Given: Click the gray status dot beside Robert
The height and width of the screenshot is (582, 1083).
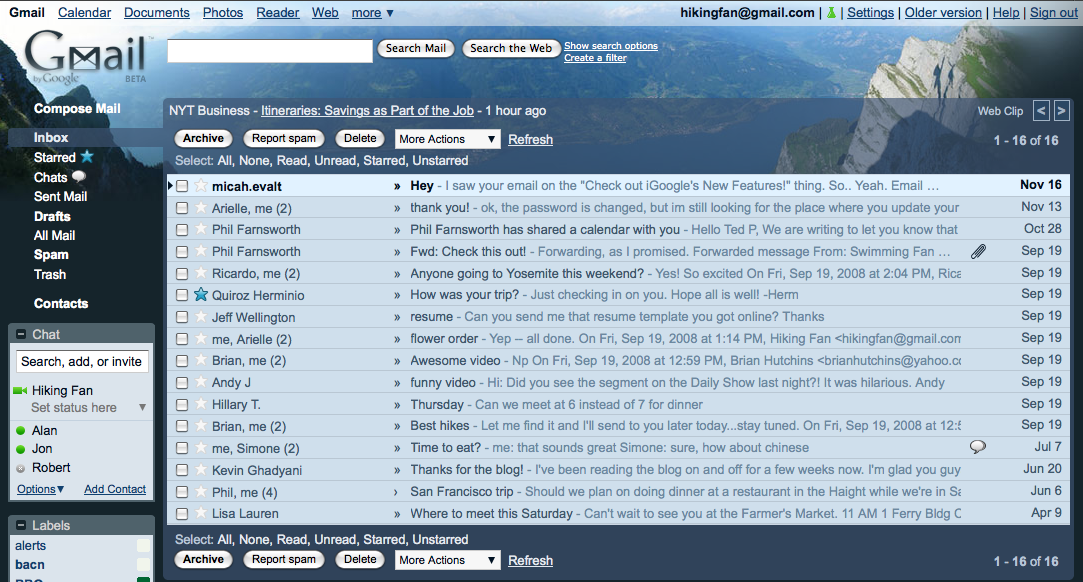Looking at the screenshot, I should click(x=21, y=469).
